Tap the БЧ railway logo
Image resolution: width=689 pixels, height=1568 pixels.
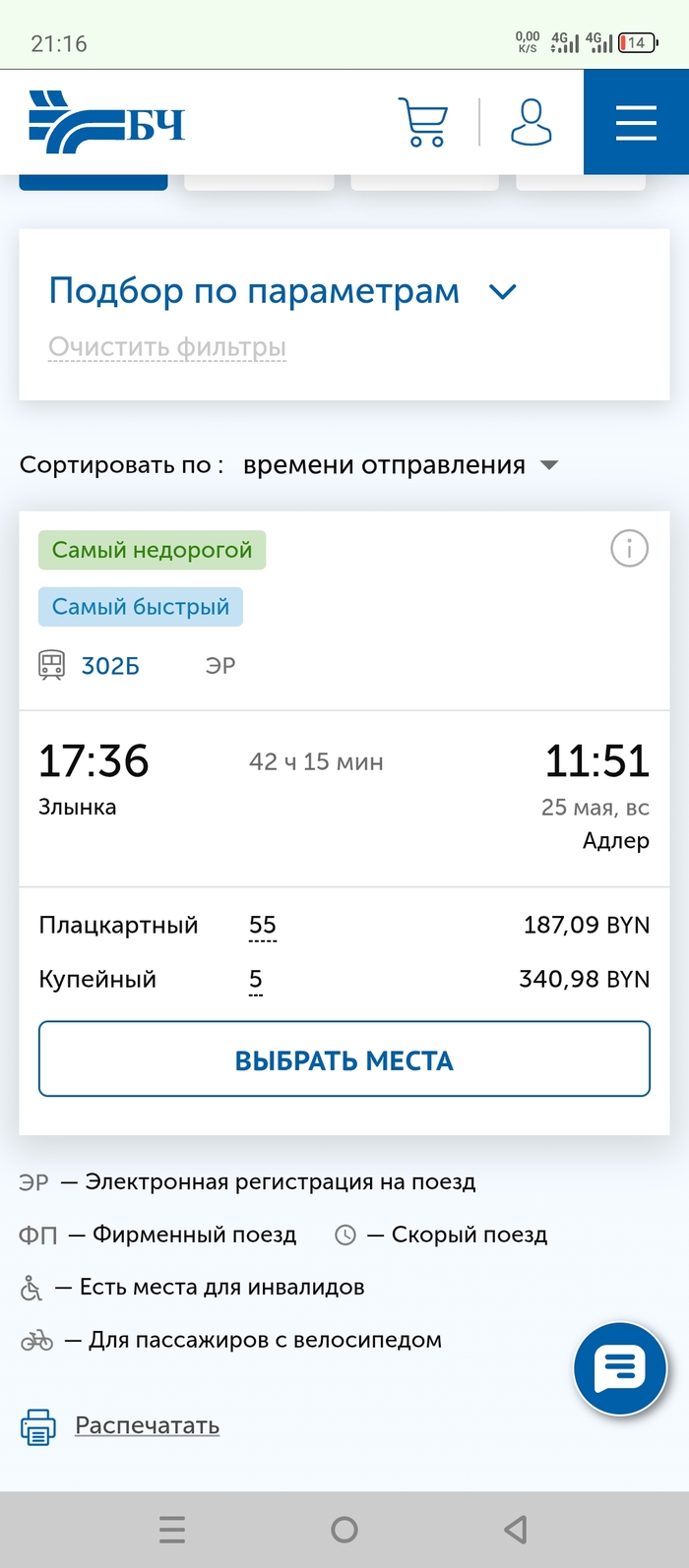click(x=106, y=123)
